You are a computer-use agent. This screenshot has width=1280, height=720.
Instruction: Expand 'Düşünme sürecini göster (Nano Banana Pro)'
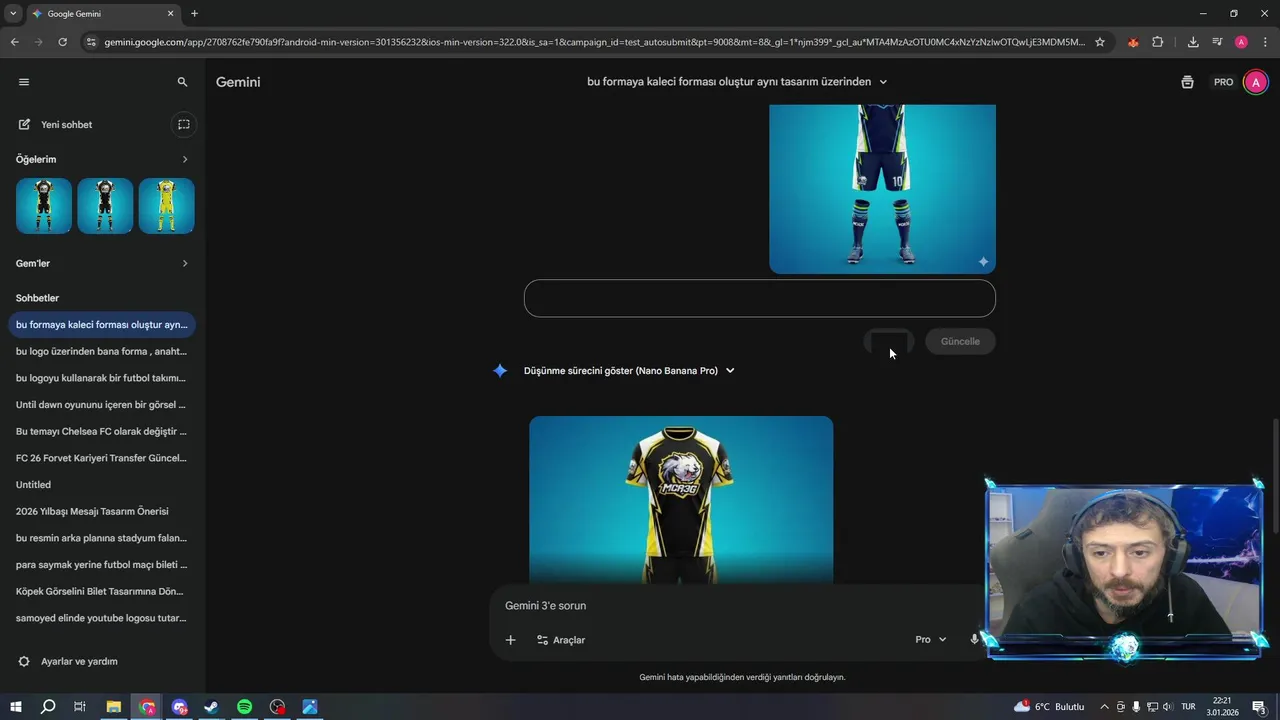point(629,371)
